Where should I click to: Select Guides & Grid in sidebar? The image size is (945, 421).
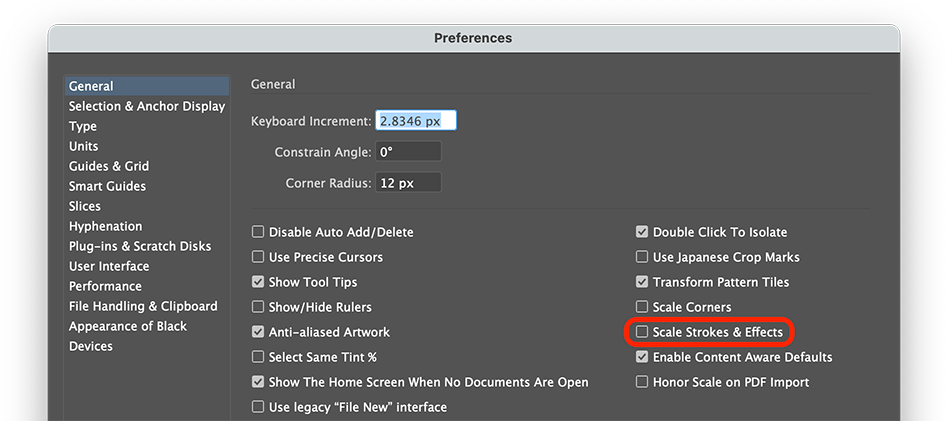(x=109, y=166)
